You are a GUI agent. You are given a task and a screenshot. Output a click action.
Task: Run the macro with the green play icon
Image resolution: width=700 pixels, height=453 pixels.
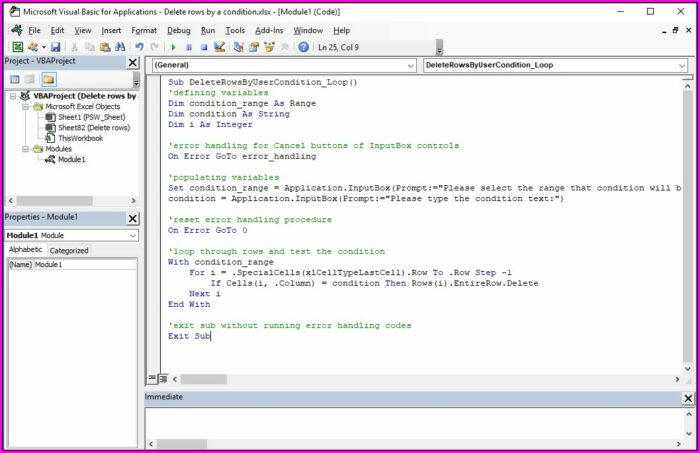coord(173,47)
